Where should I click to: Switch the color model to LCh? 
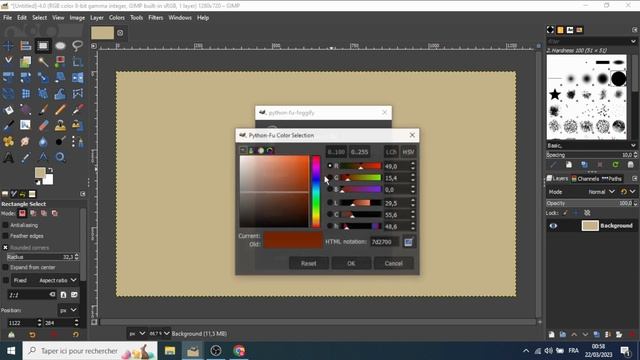[x=391, y=152]
